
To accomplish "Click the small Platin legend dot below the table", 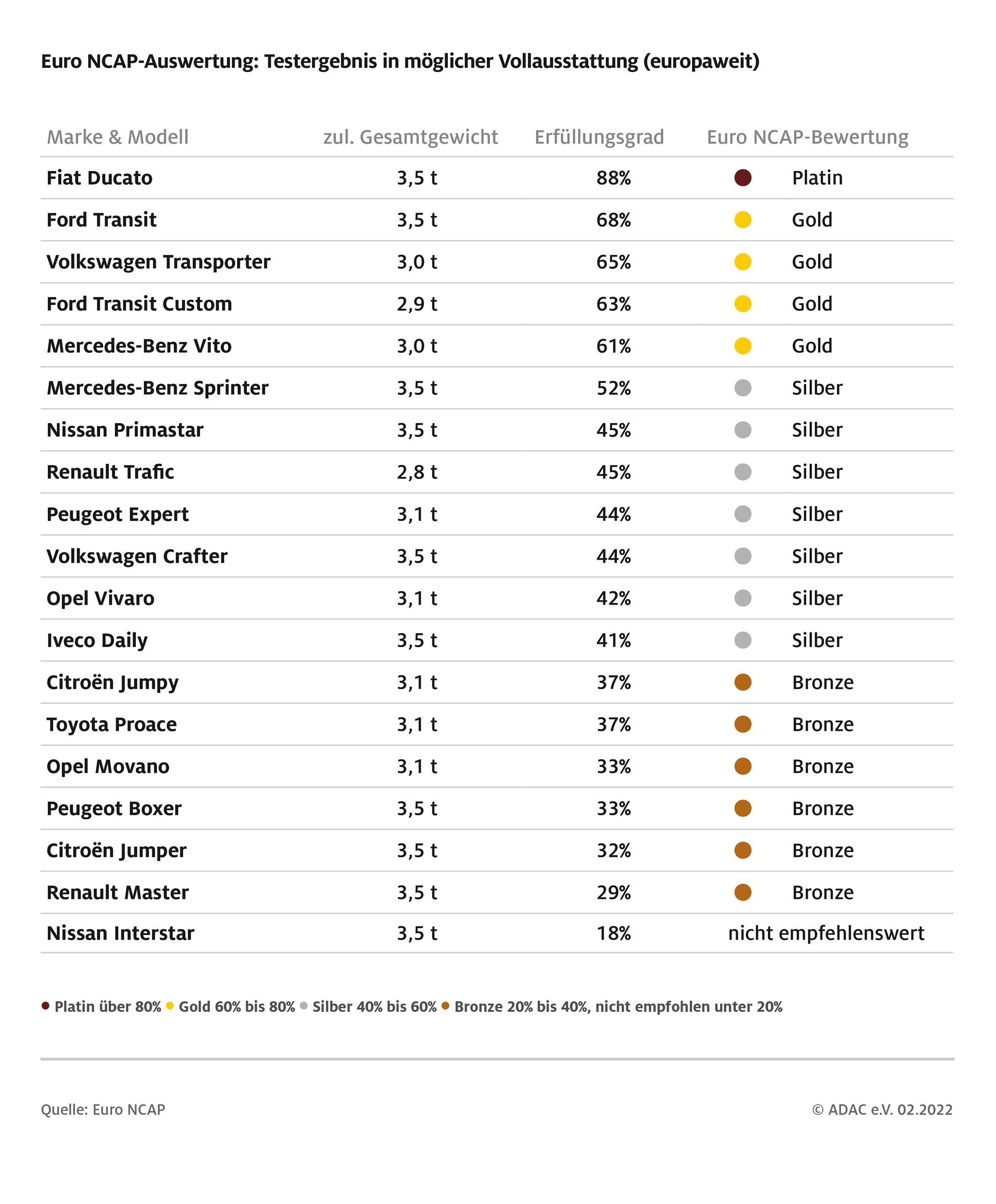I will [45, 1006].
